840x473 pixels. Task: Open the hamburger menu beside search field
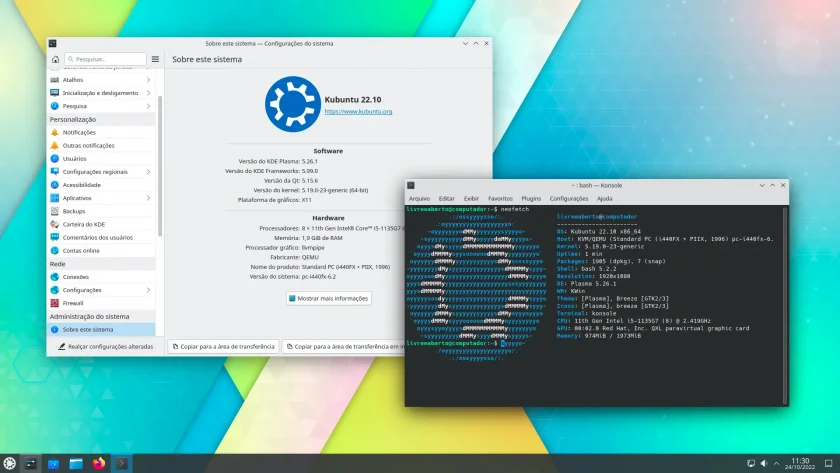(155, 59)
